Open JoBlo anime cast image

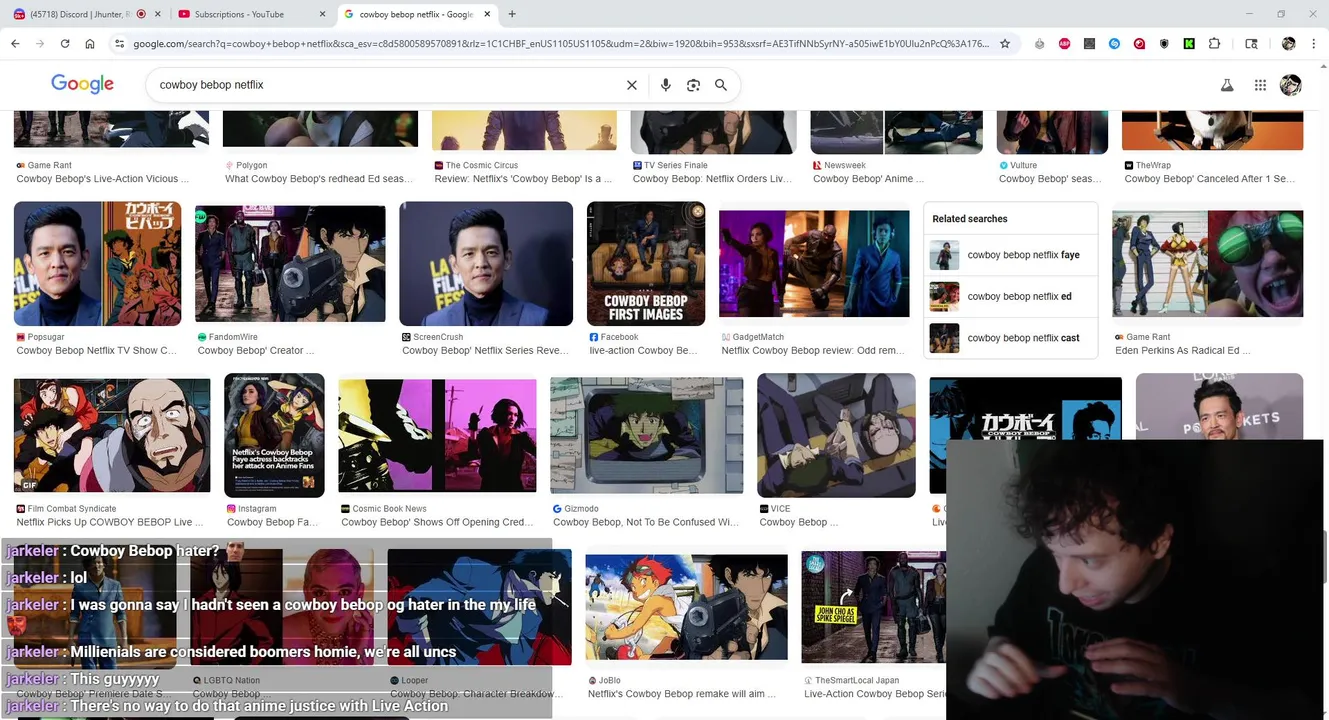(x=686, y=607)
